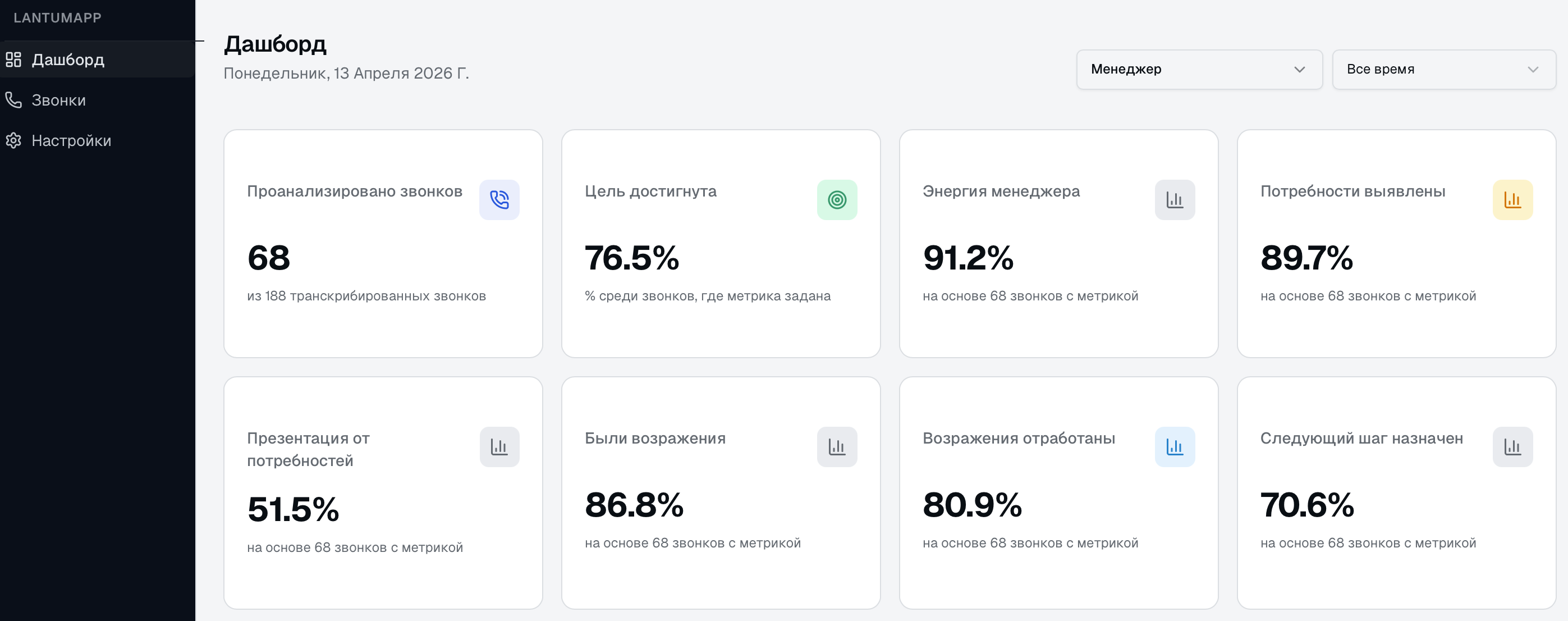1568x621 pixels.
Task: Open Настройки via the gear icon
Action: tap(14, 140)
